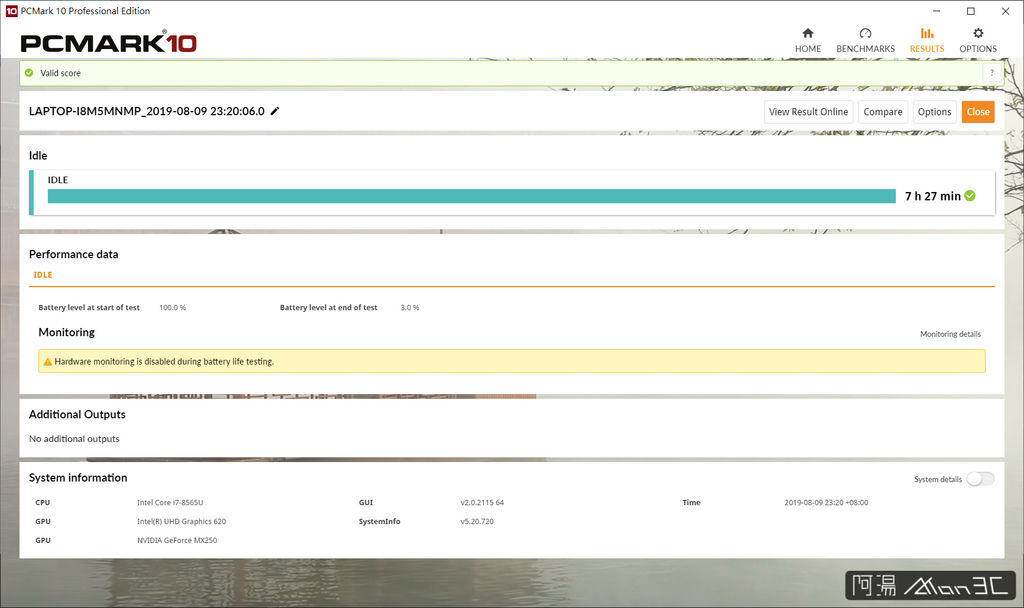Click the 3.0 % battery end value
1024x608 pixels.
409,308
